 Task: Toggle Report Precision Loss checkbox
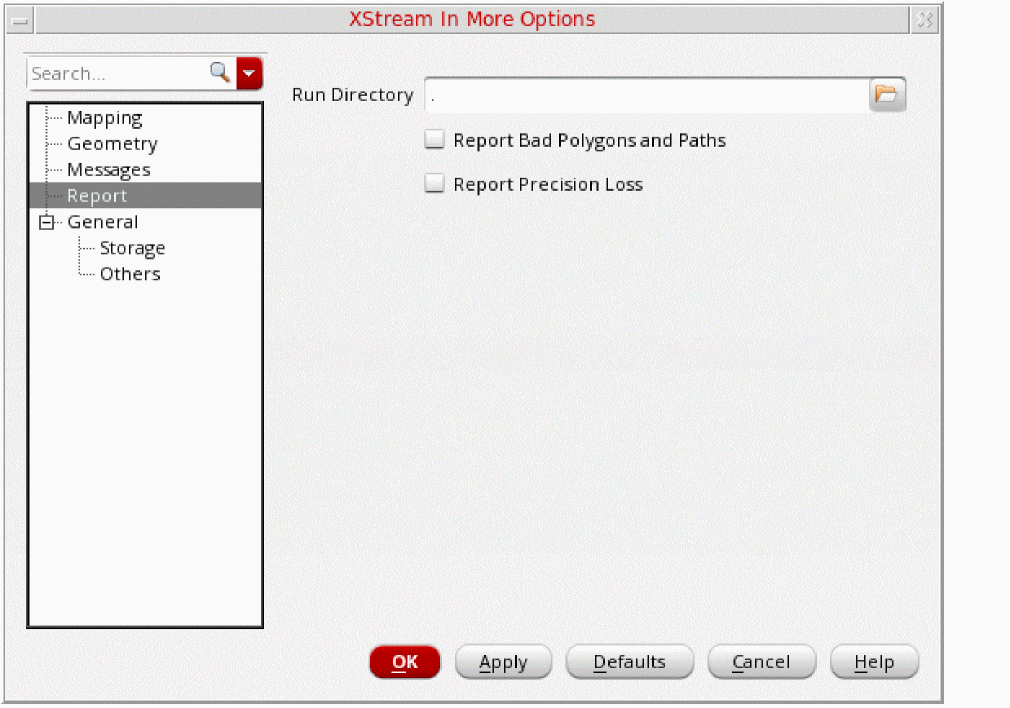(x=435, y=184)
